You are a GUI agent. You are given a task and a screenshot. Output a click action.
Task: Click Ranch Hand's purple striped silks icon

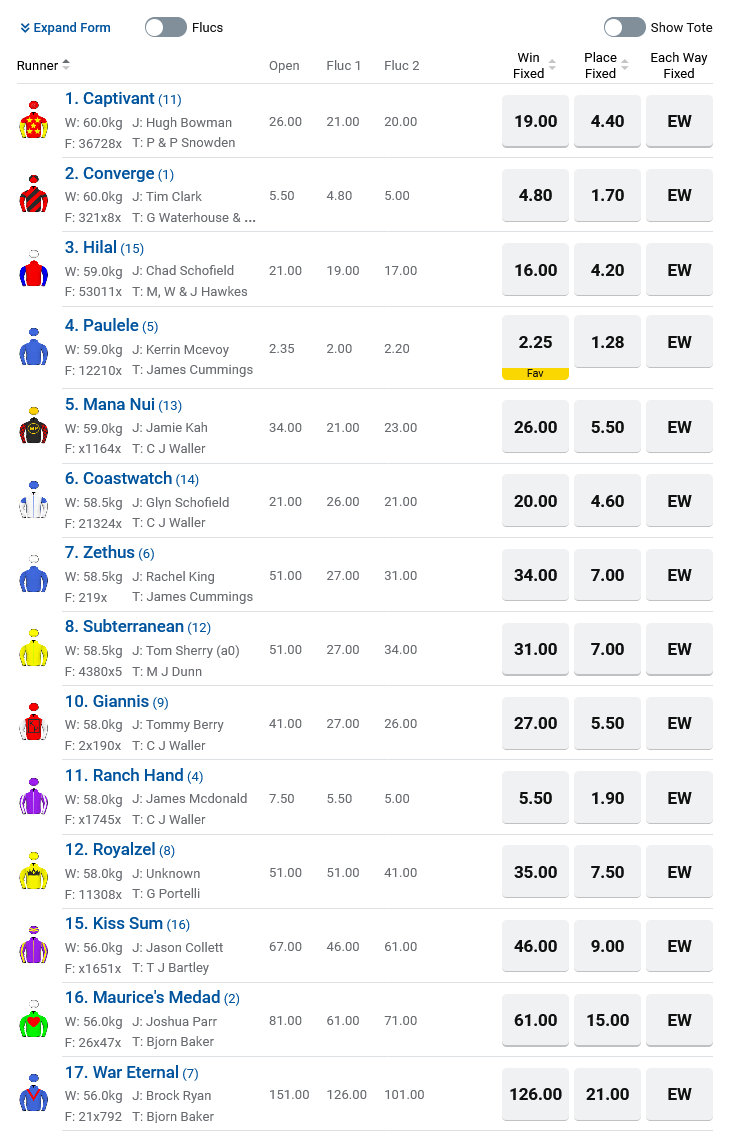click(x=34, y=797)
